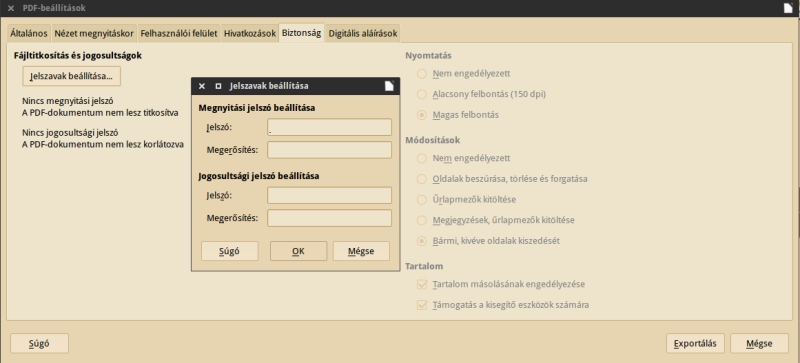Viewport: 800px width, 363px height.
Task: Click the A PDF-dokumentum nem lesz korlátozva text
Action: tap(103, 144)
